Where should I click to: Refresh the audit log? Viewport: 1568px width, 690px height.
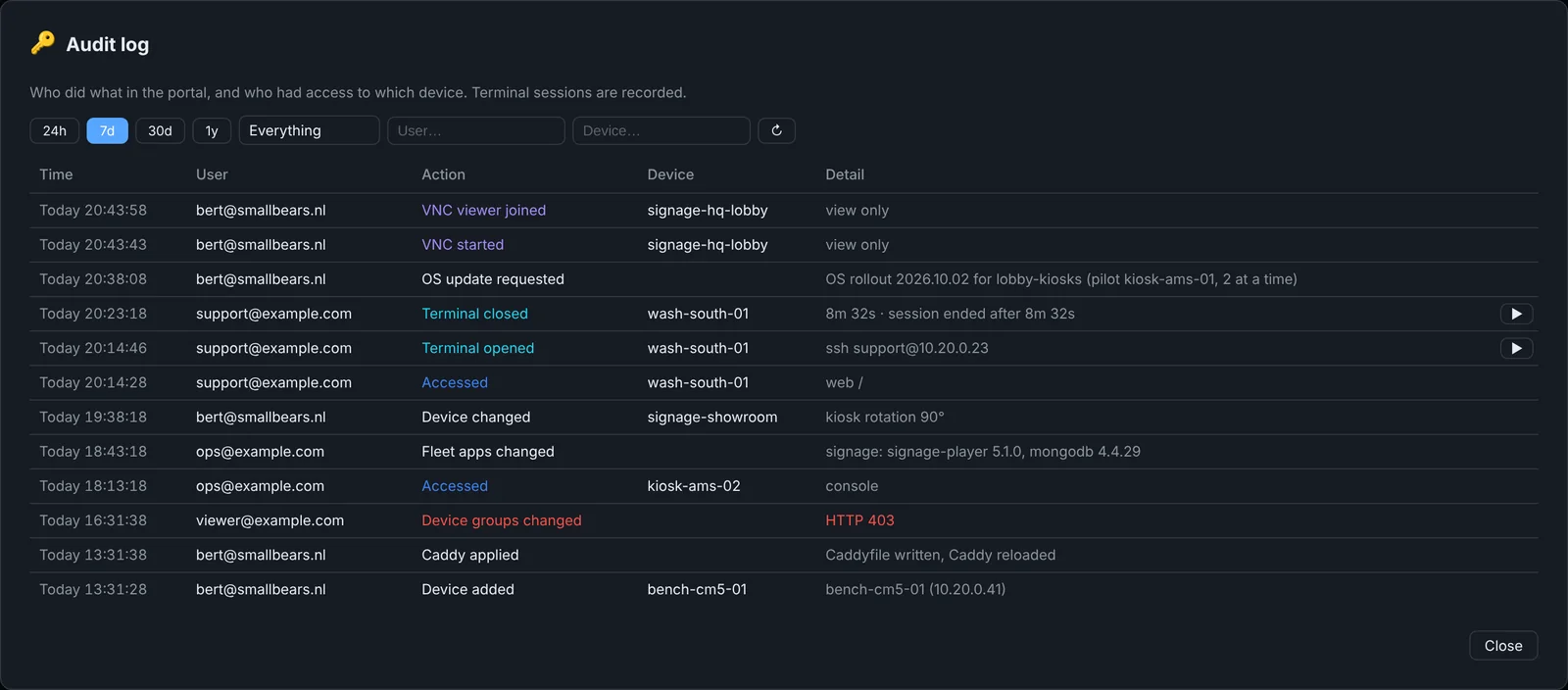coord(776,130)
